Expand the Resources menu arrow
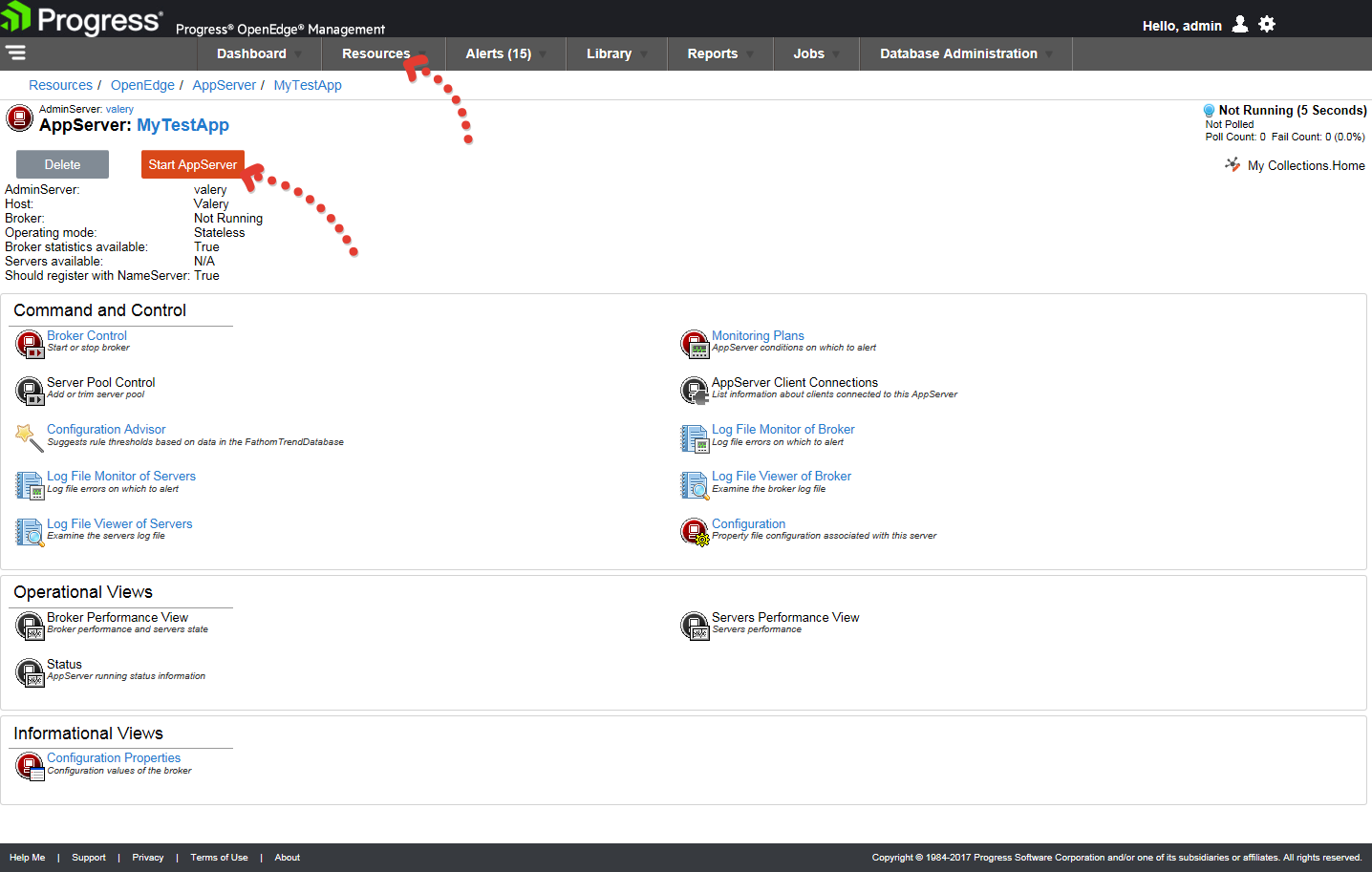Screen dimensions: 1372x872 click(x=422, y=54)
